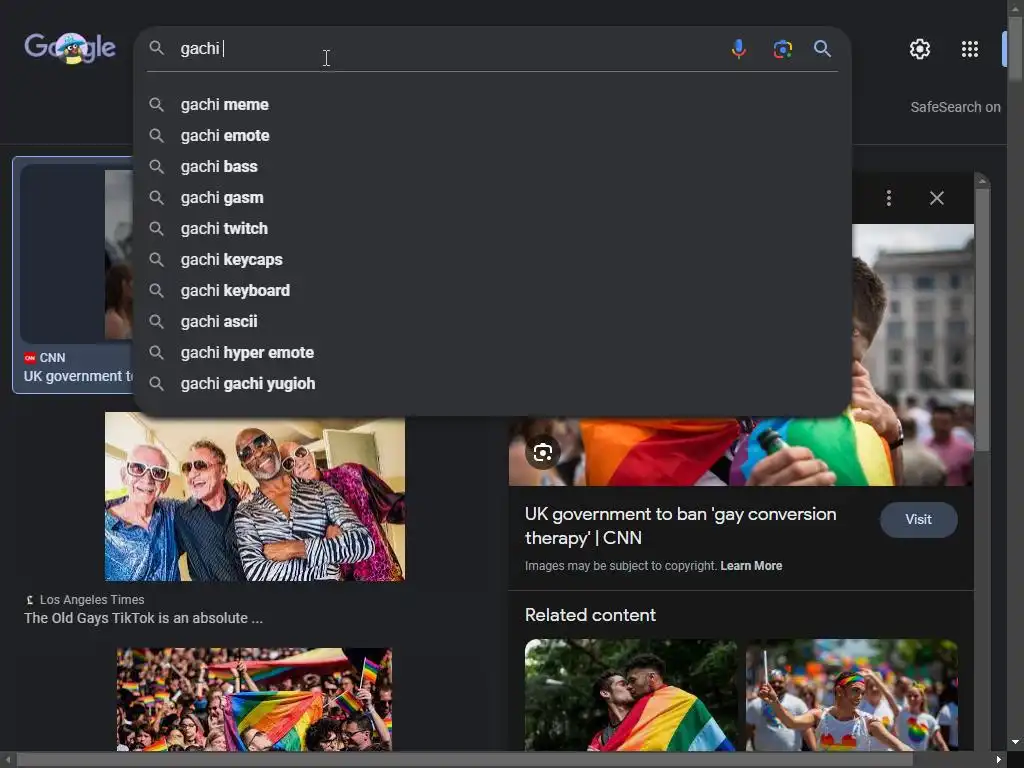This screenshot has height=768, width=1024.
Task: Open 'UK government to ban' CNN title
Action: click(680, 526)
